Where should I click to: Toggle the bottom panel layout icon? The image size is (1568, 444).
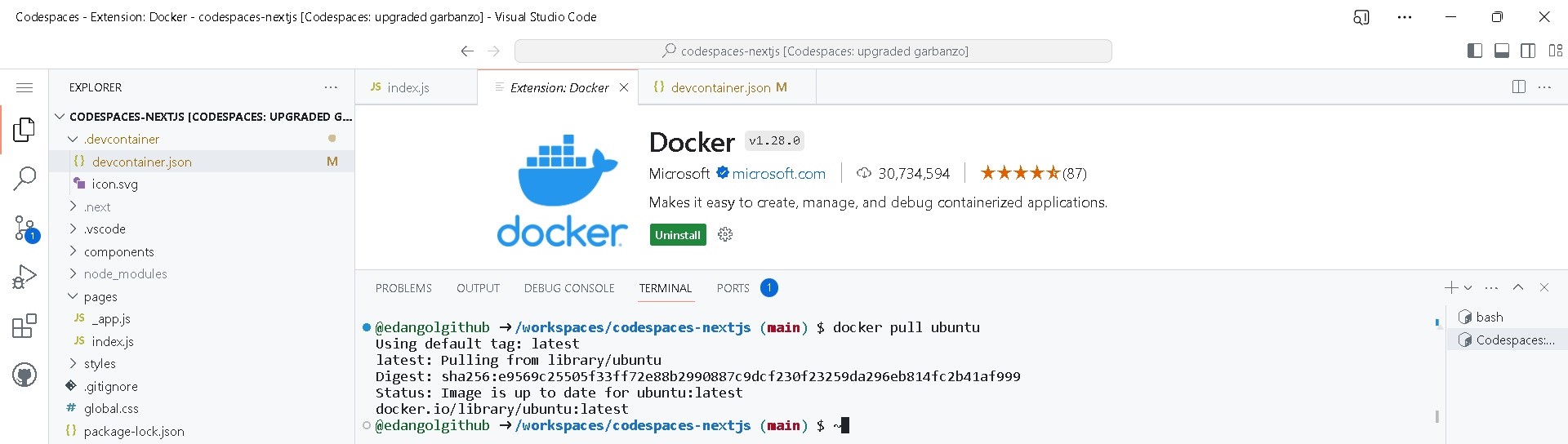(1501, 51)
